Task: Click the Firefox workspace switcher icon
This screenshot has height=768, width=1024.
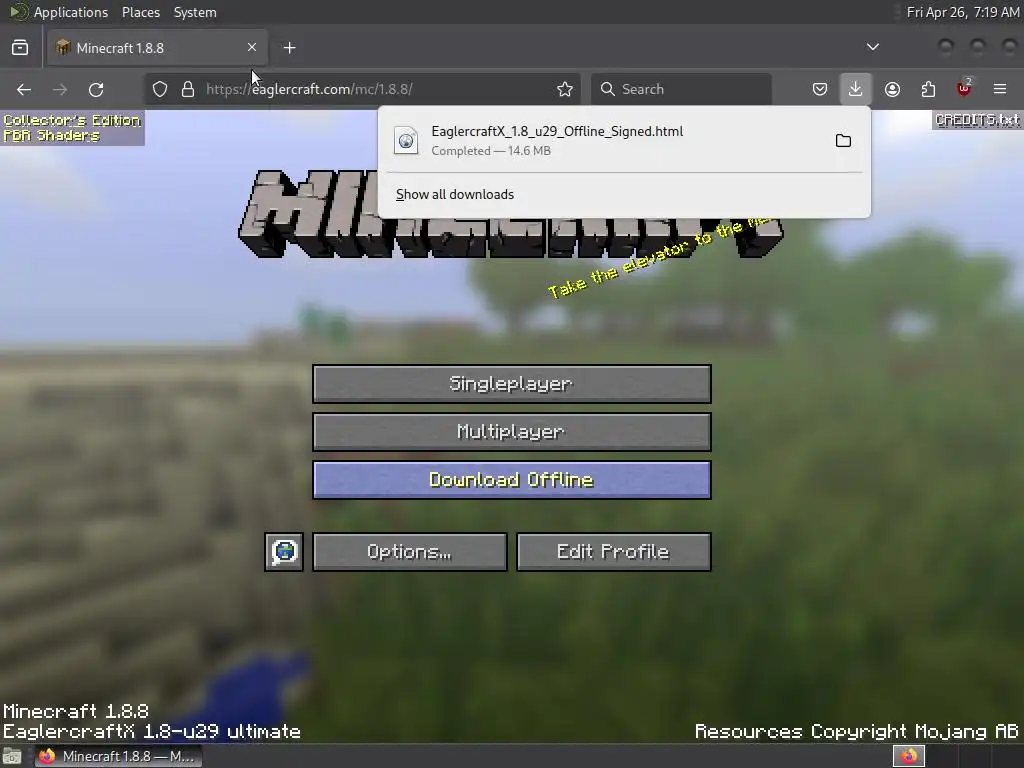Action: point(909,756)
